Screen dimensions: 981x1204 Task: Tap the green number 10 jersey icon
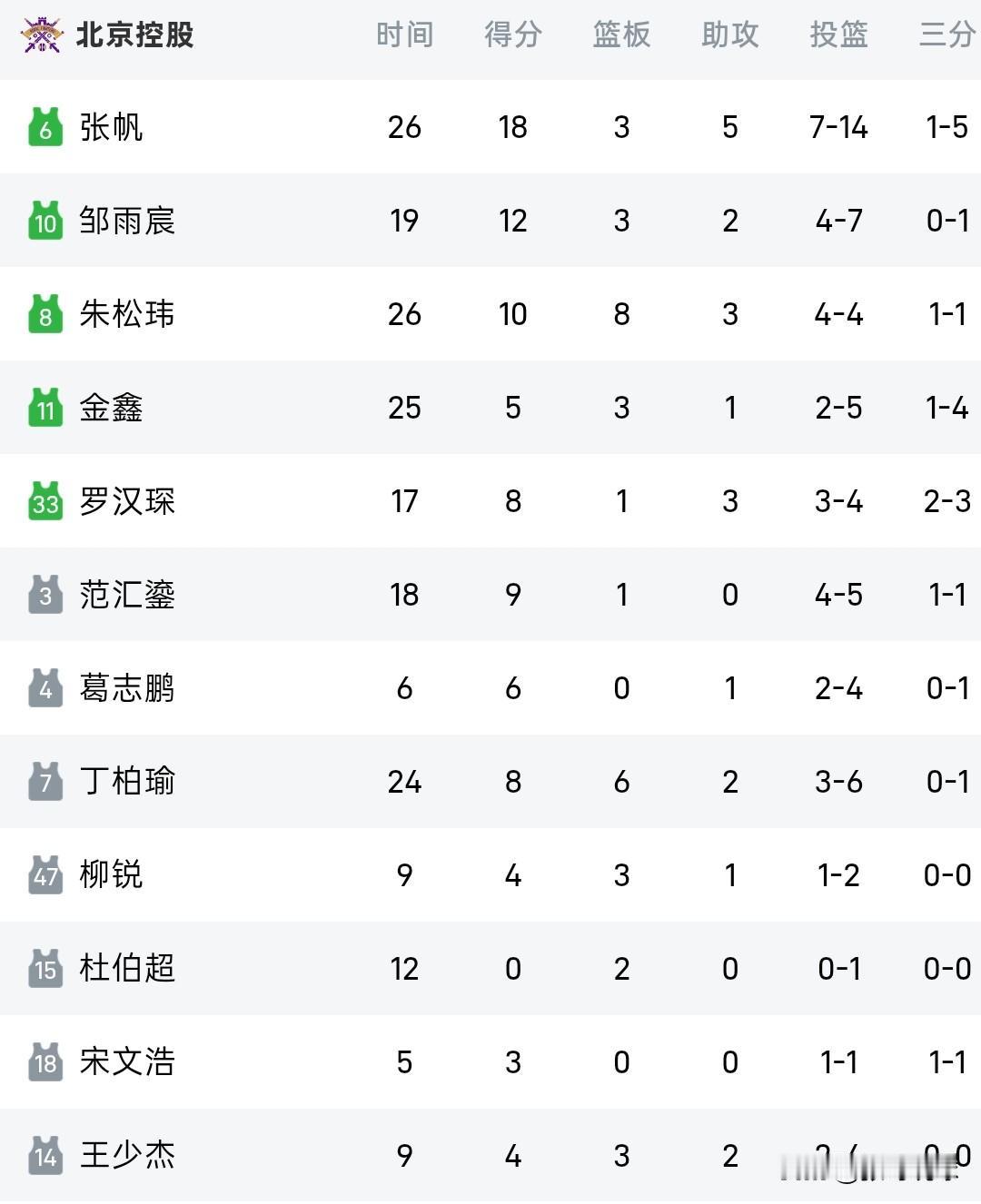tap(45, 221)
